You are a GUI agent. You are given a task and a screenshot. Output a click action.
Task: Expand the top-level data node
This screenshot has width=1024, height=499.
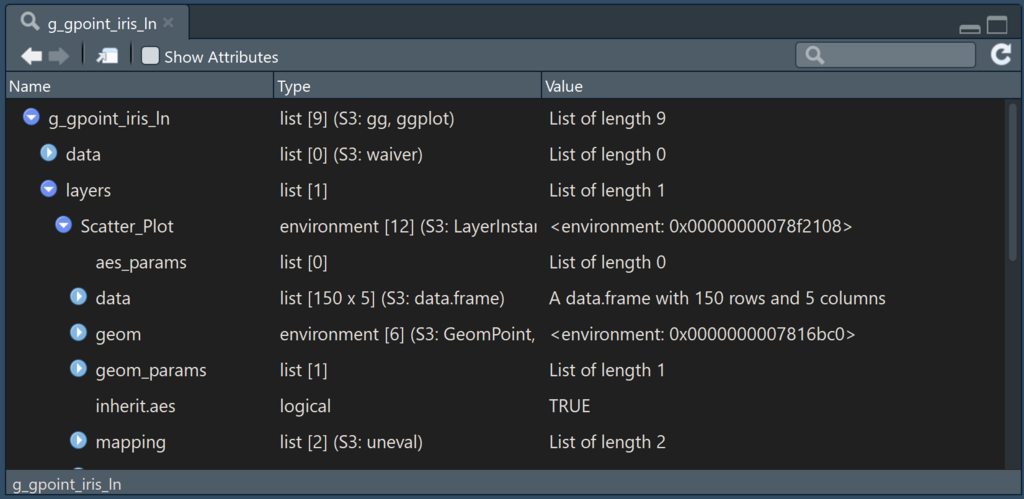click(x=48, y=154)
